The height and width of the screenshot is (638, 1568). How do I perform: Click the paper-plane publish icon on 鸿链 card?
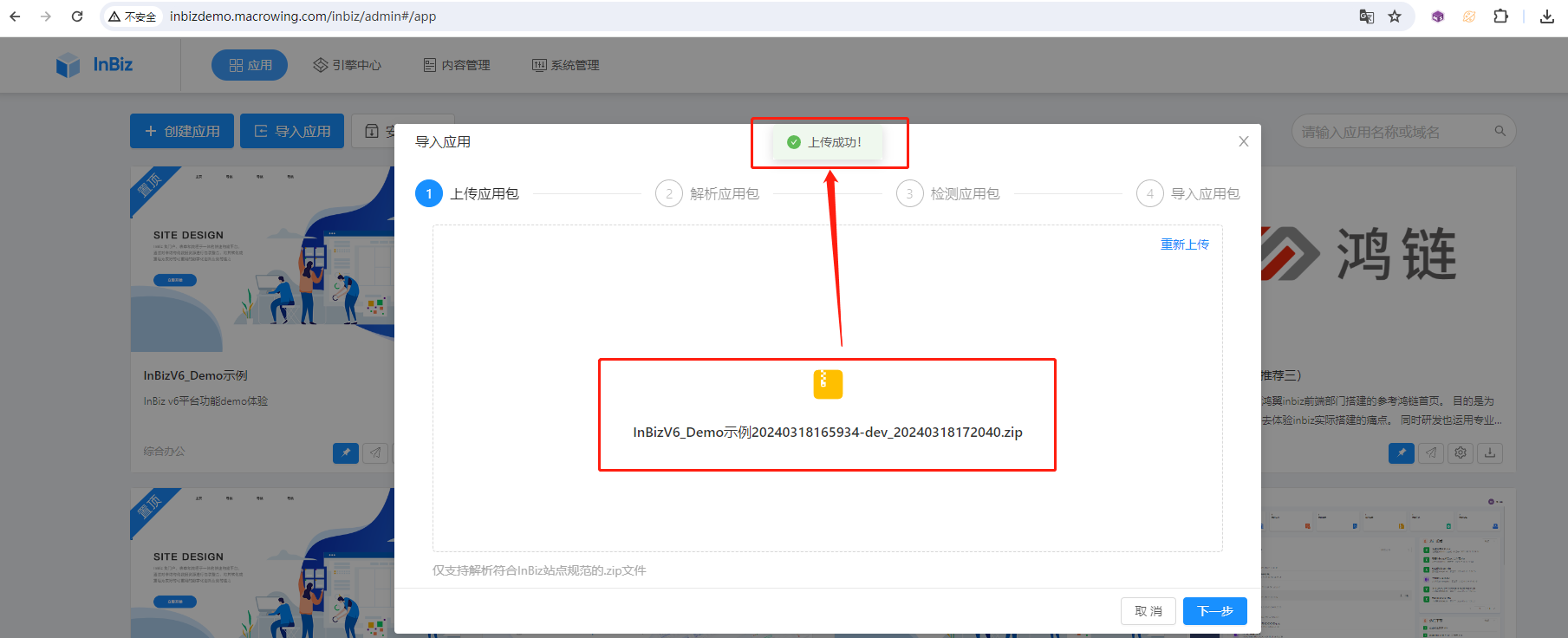coord(1431,452)
